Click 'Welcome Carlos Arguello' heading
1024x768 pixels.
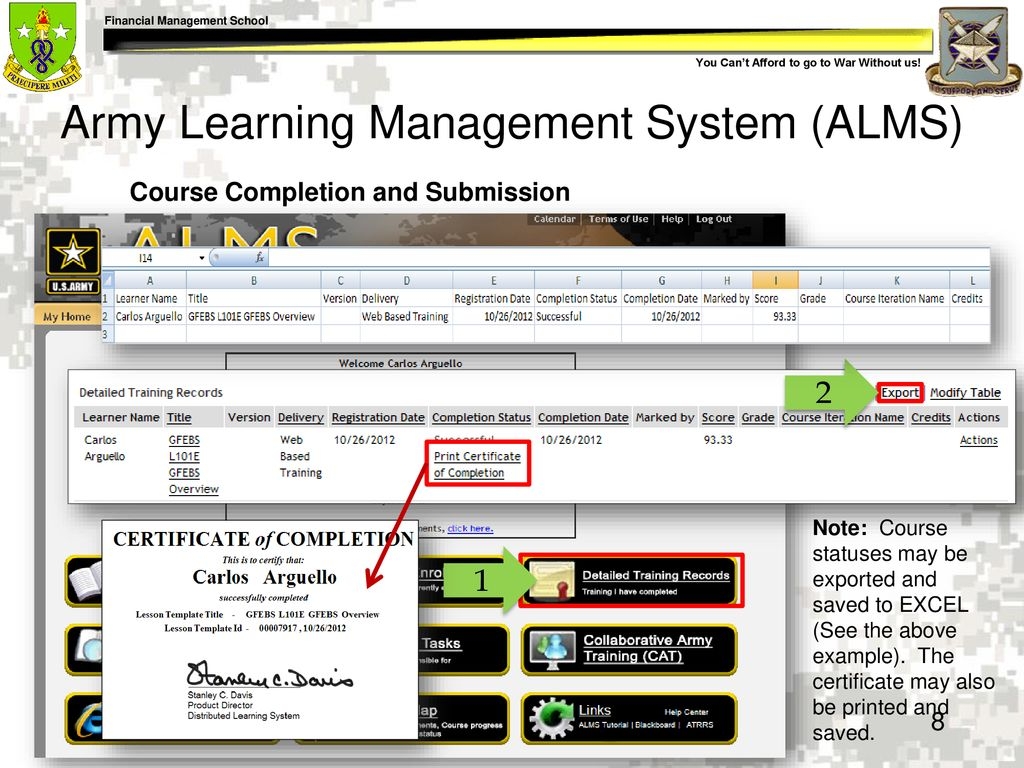pos(400,363)
